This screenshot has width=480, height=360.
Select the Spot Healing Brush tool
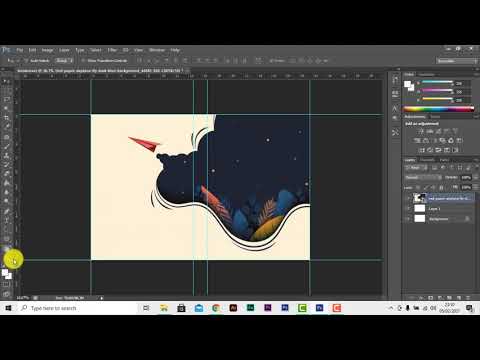[x=6, y=137]
